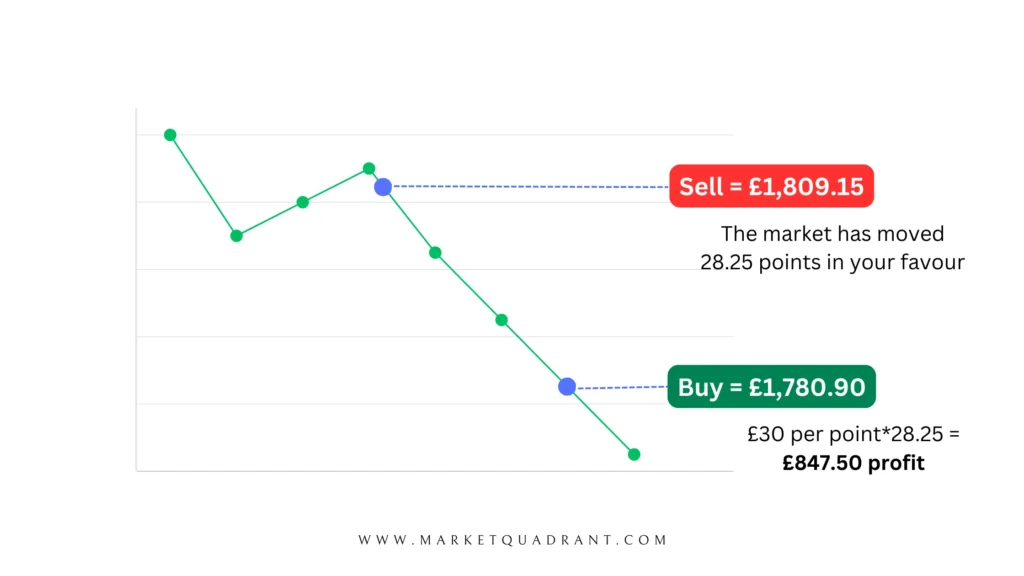Select the blue buy marker dot

click(x=567, y=387)
